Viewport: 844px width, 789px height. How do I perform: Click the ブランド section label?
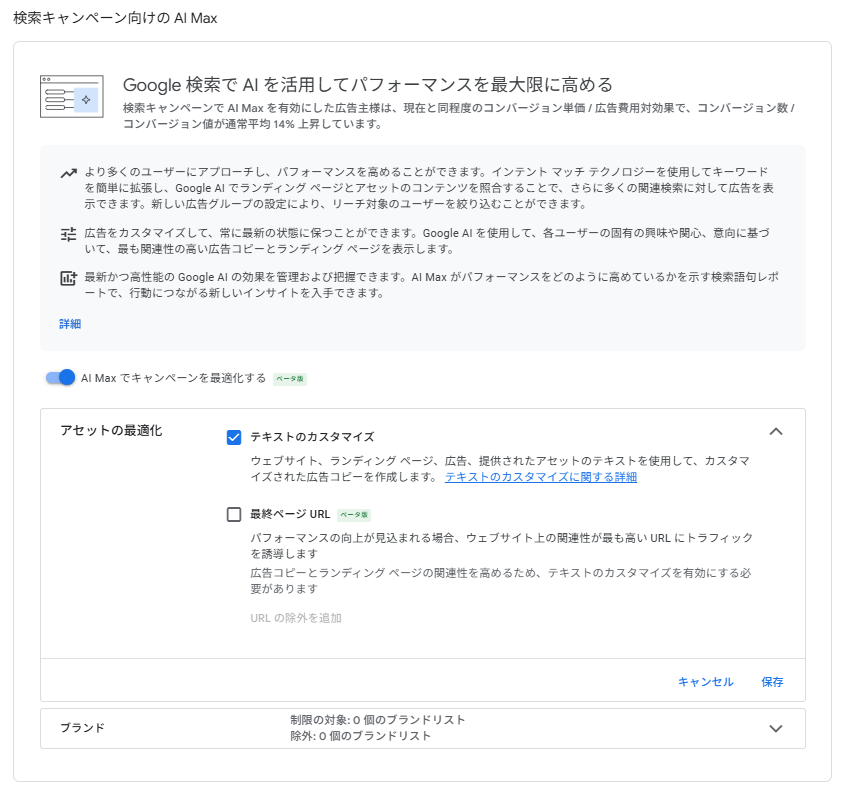click(x=82, y=728)
